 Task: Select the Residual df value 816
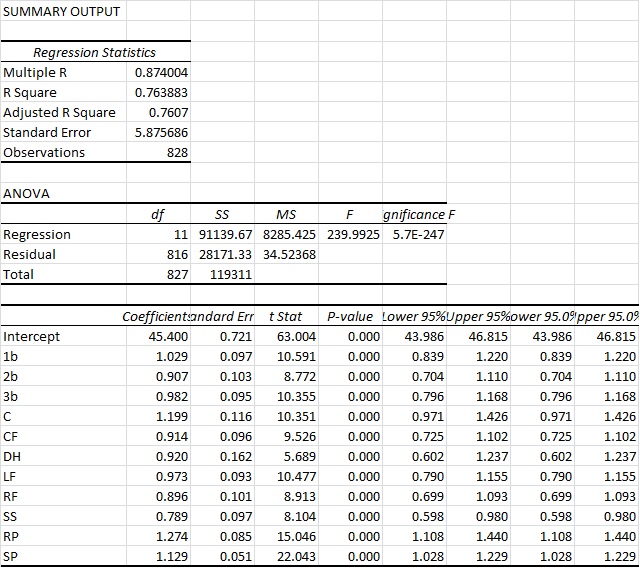coord(177,255)
